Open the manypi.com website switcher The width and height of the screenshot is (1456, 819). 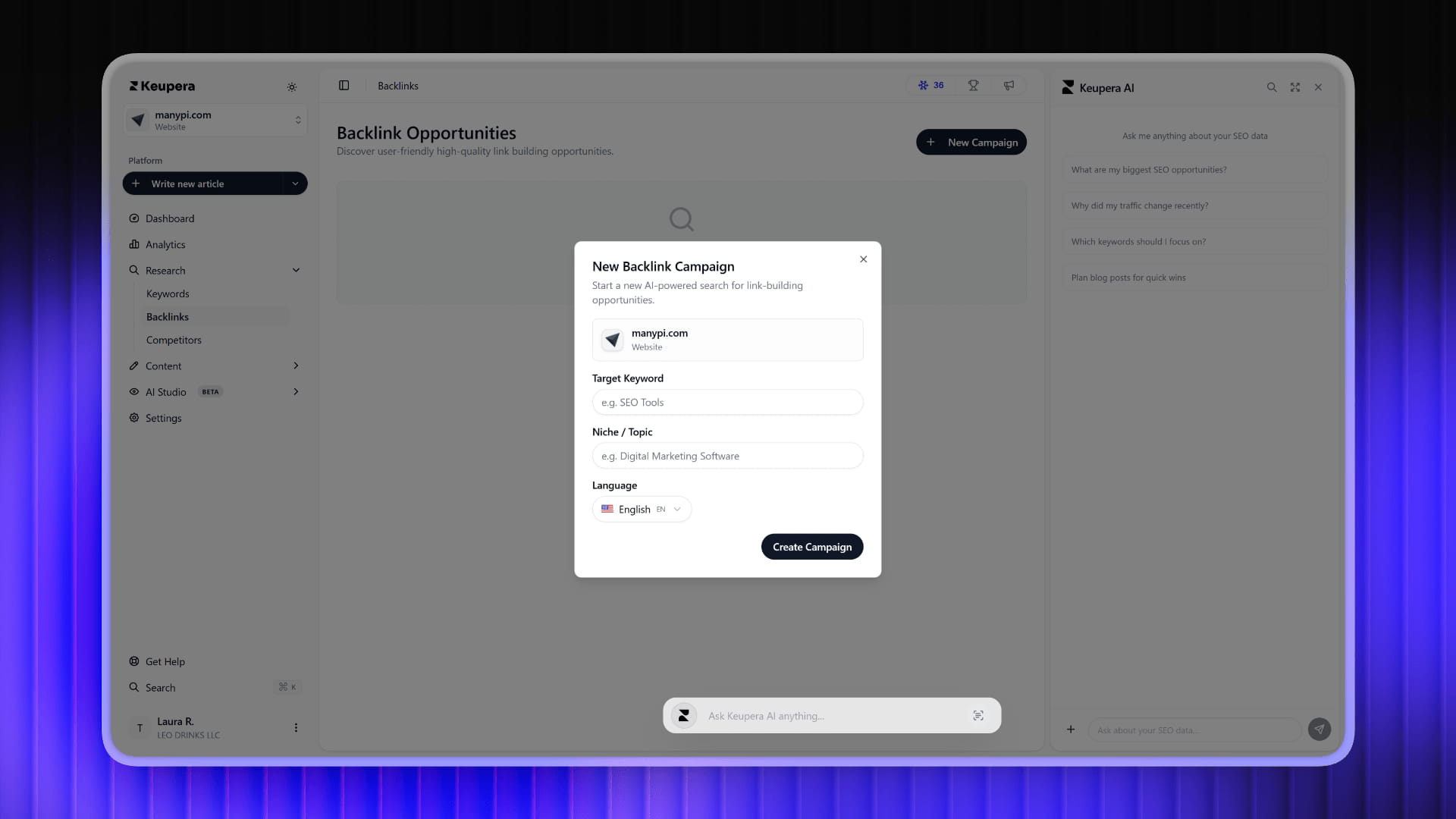pyautogui.click(x=215, y=120)
